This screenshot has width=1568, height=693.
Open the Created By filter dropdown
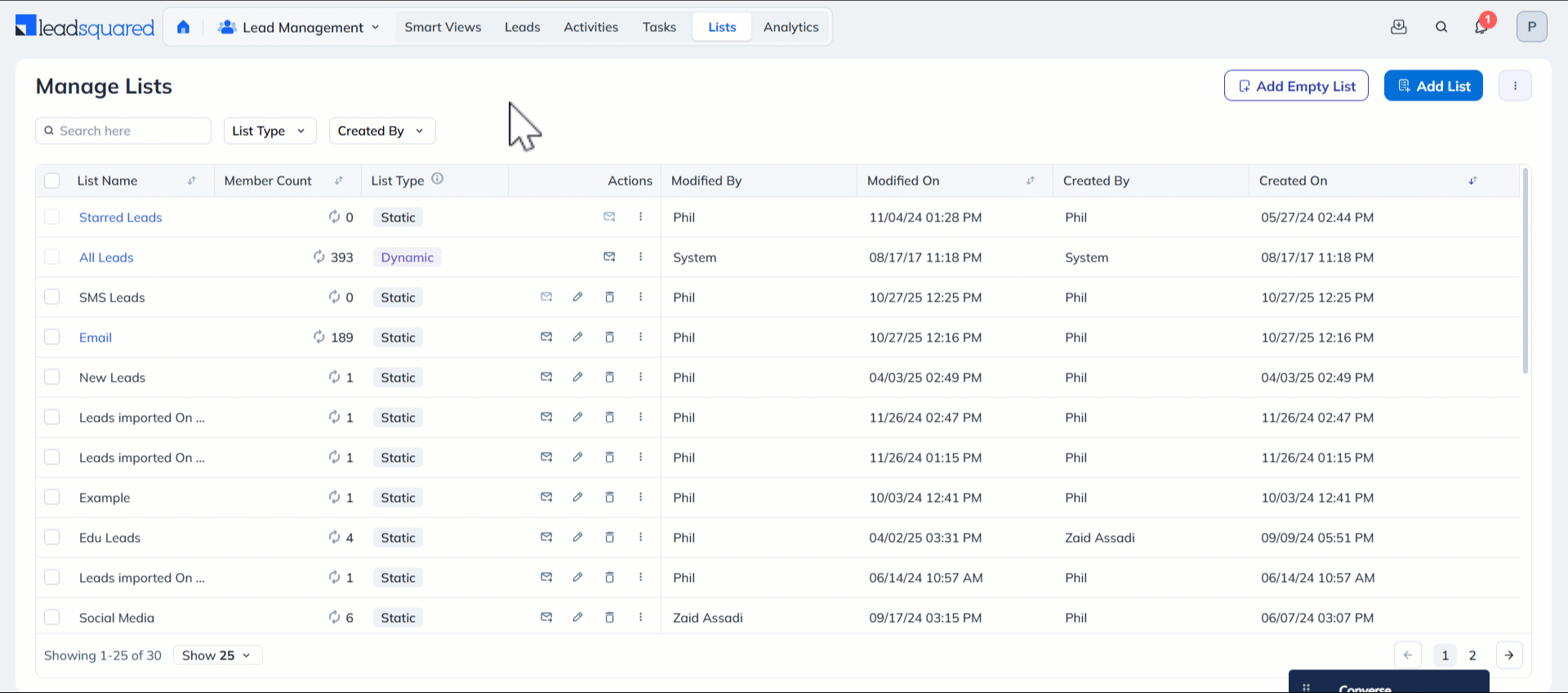[381, 131]
